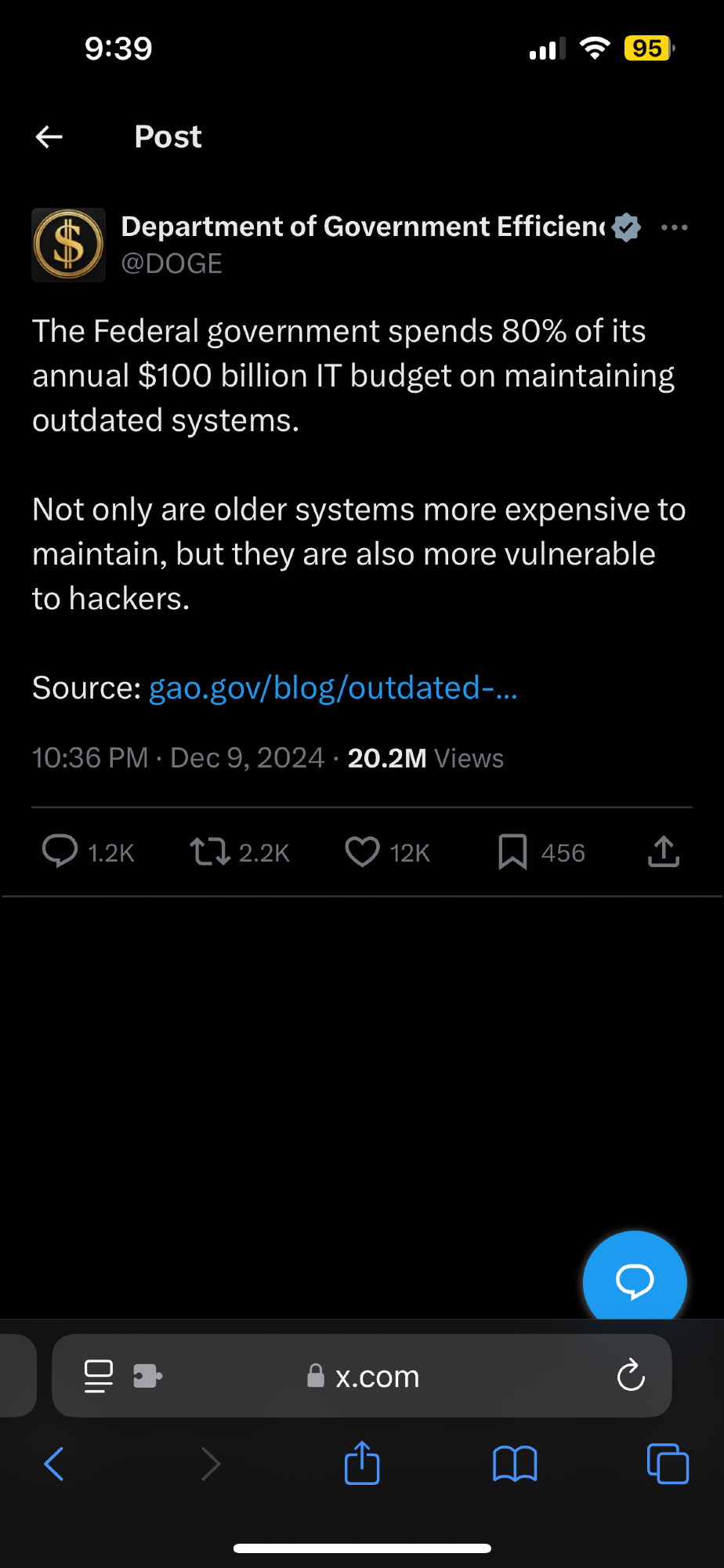The height and width of the screenshot is (1568, 724).
Task: Tap the back arrow beside Post
Action: tap(49, 137)
